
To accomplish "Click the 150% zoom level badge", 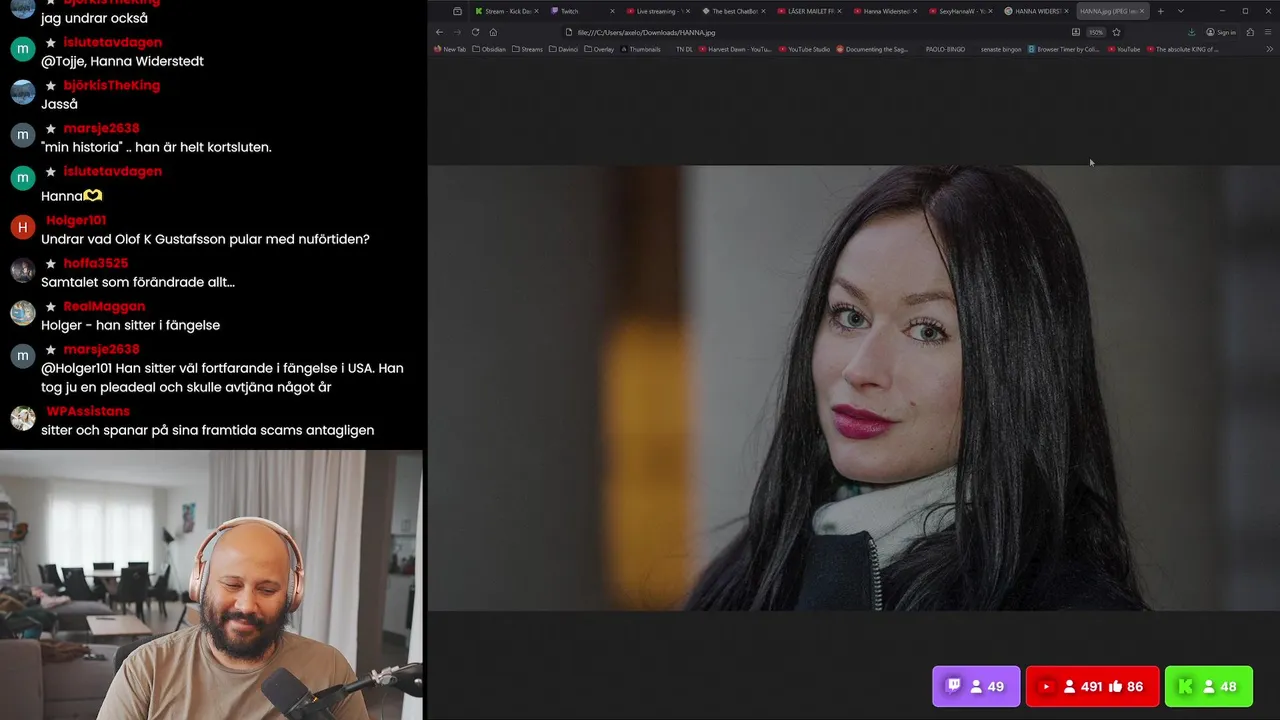I will click(x=1096, y=32).
